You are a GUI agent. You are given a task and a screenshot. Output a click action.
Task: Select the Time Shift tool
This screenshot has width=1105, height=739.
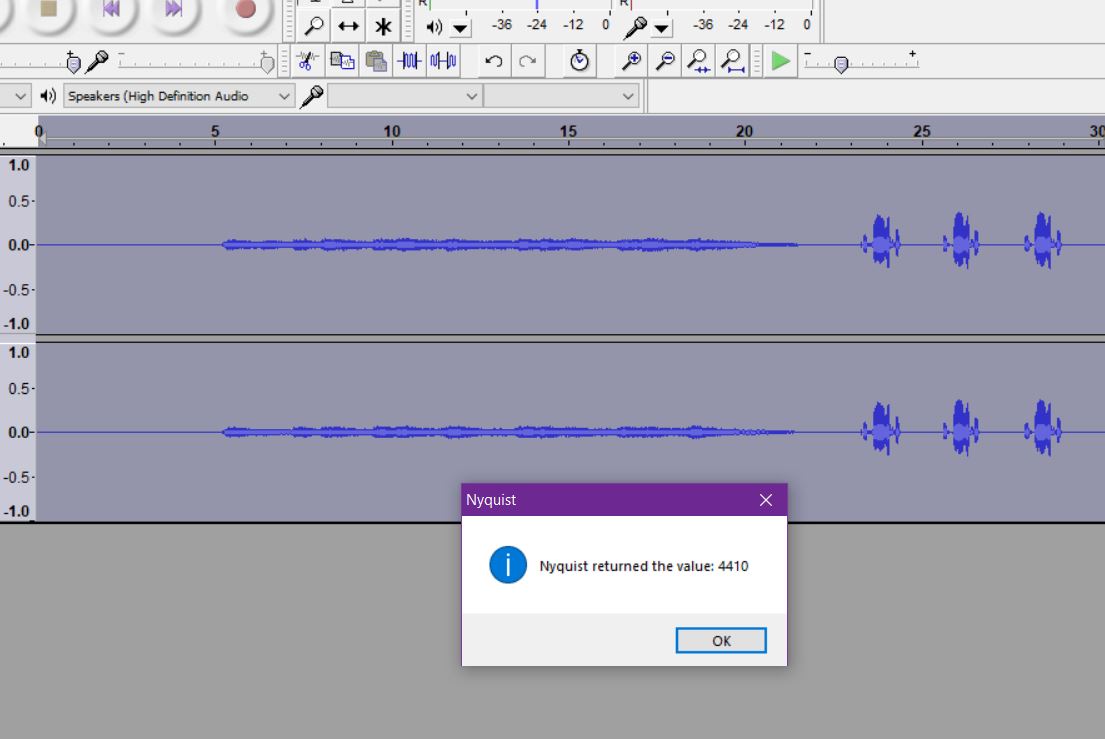click(348, 26)
